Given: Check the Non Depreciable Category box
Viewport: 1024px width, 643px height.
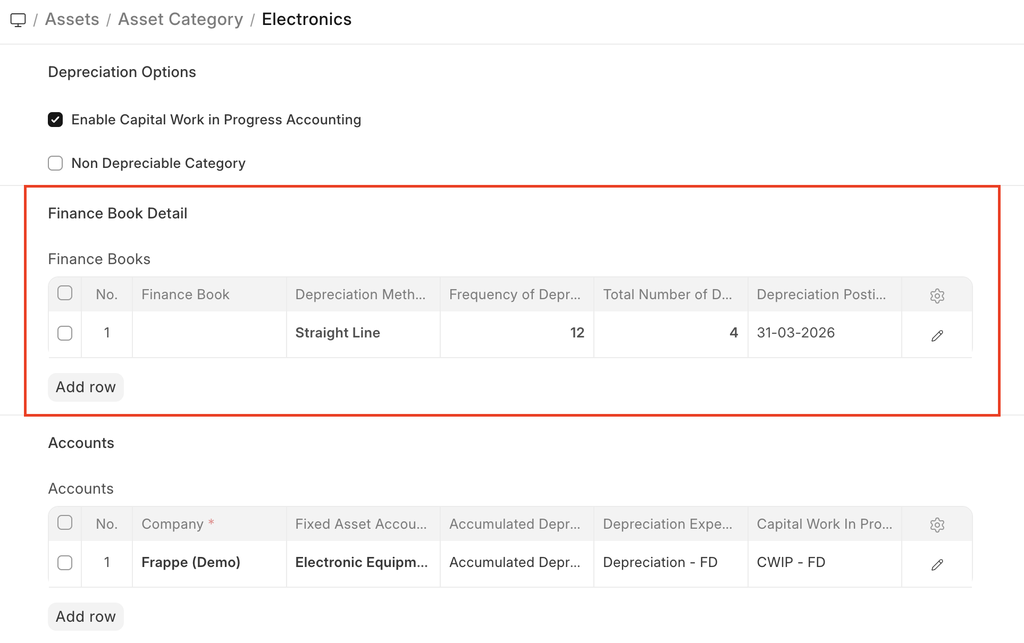Looking at the screenshot, I should [x=56, y=163].
